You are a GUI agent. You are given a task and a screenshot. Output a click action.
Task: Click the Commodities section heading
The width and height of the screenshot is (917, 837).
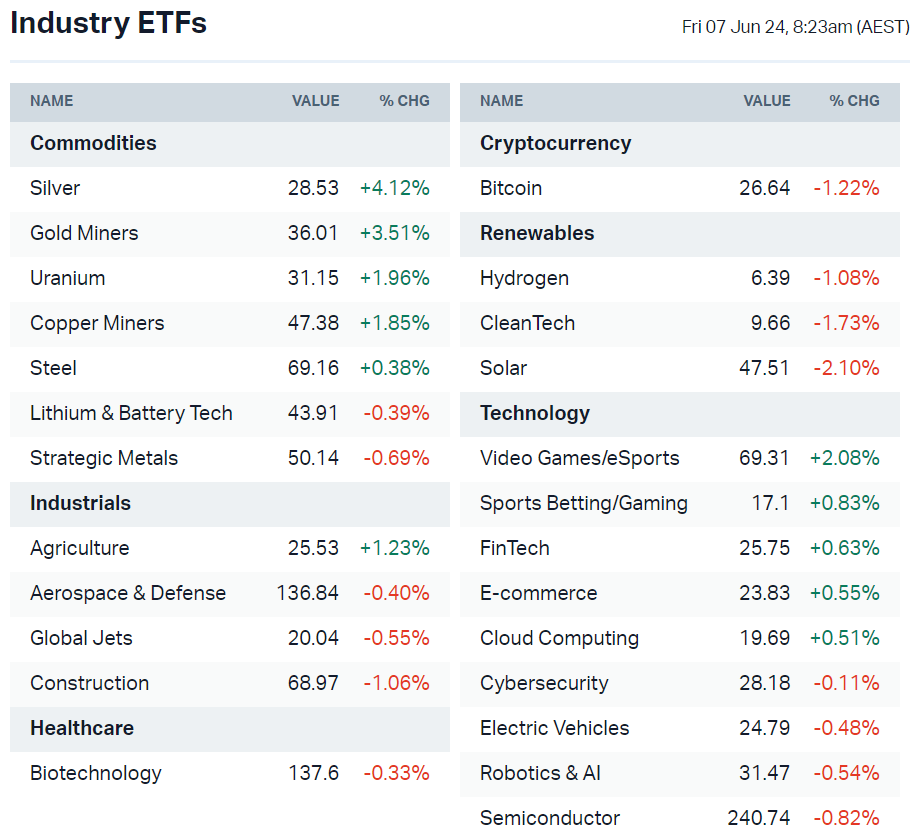pyautogui.click(x=93, y=143)
